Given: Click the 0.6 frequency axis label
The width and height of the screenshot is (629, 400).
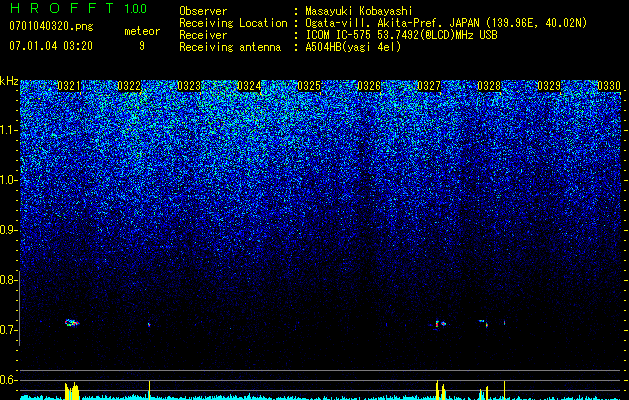Looking at the screenshot, I should pos(8,380).
